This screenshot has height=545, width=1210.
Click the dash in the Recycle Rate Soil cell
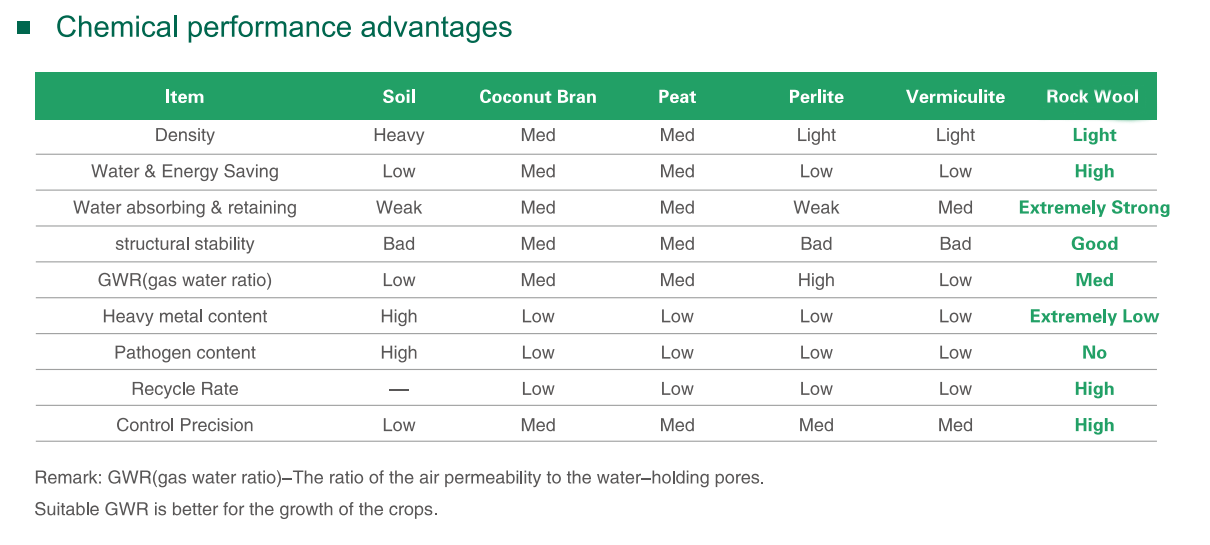(x=399, y=389)
